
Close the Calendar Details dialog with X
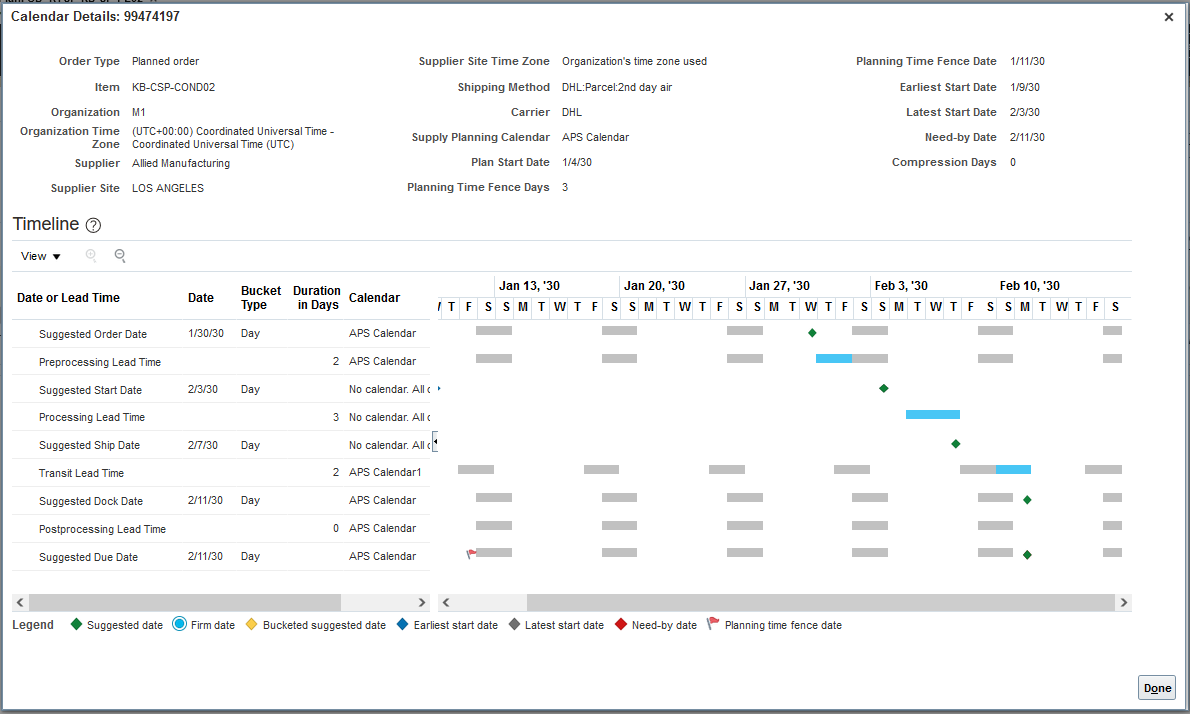click(1169, 17)
